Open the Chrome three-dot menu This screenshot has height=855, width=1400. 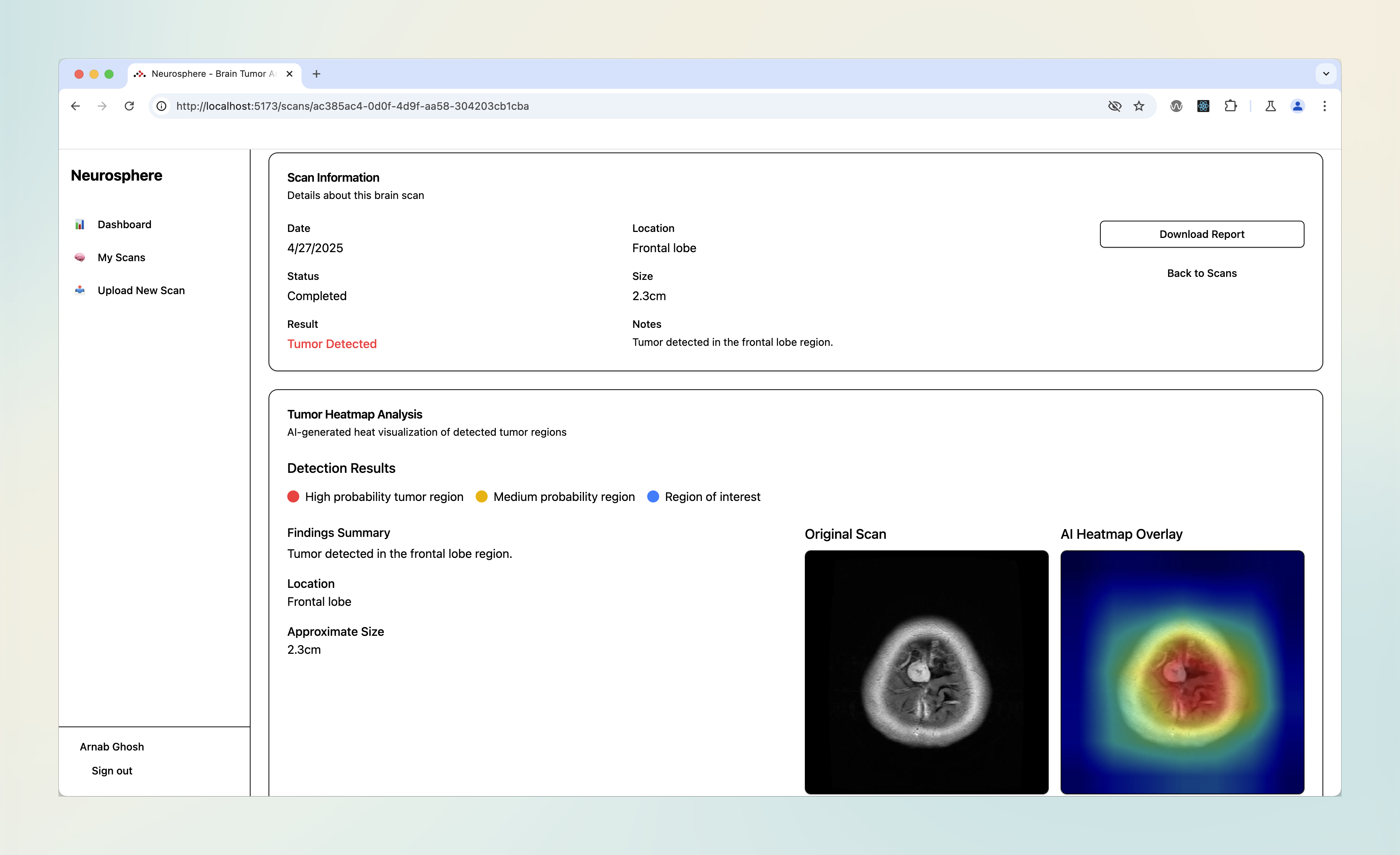(x=1324, y=106)
